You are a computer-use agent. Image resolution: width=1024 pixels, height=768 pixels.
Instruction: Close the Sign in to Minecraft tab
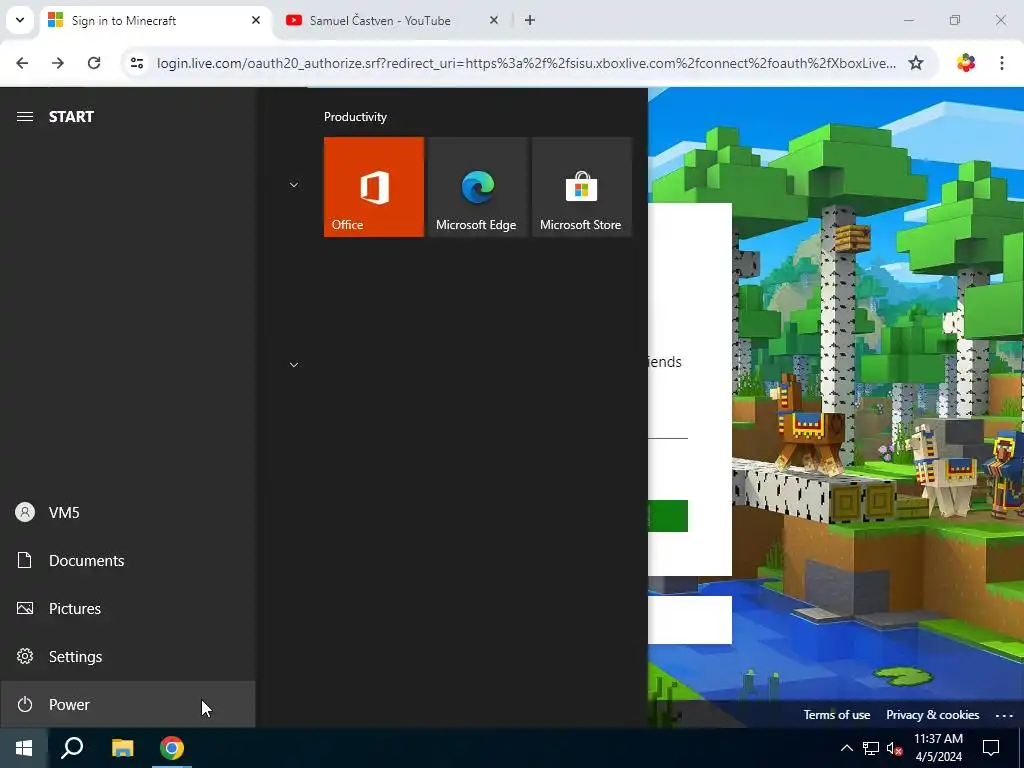(x=256, y=20)
